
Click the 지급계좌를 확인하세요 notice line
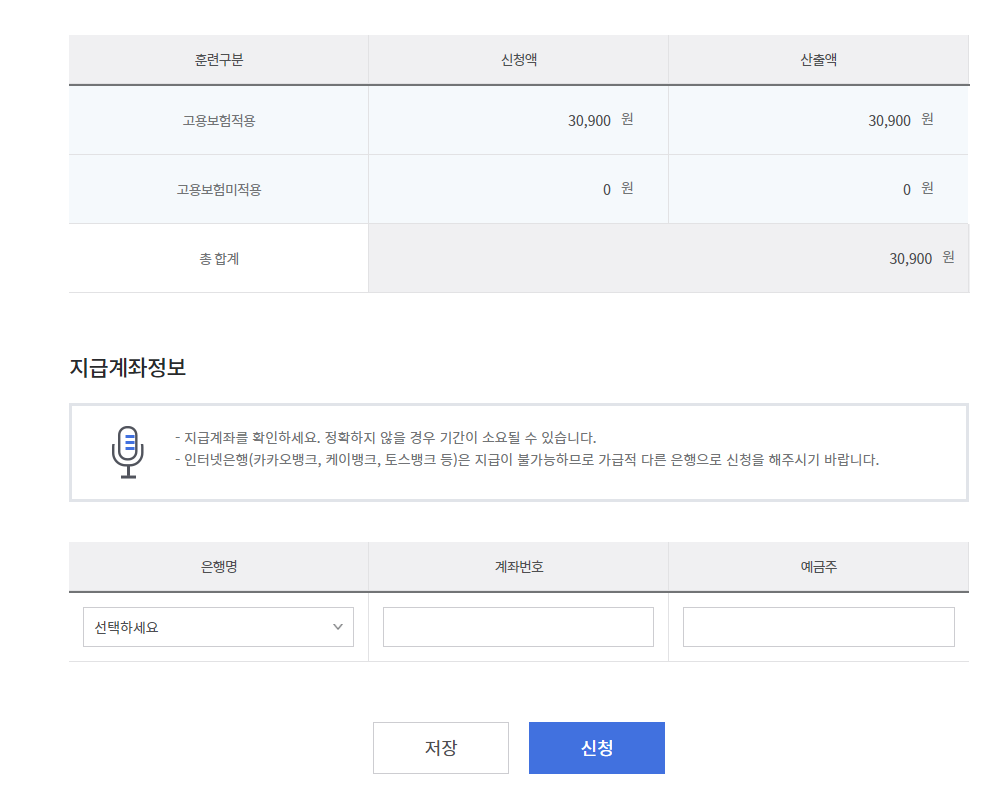tap(385, 438)
